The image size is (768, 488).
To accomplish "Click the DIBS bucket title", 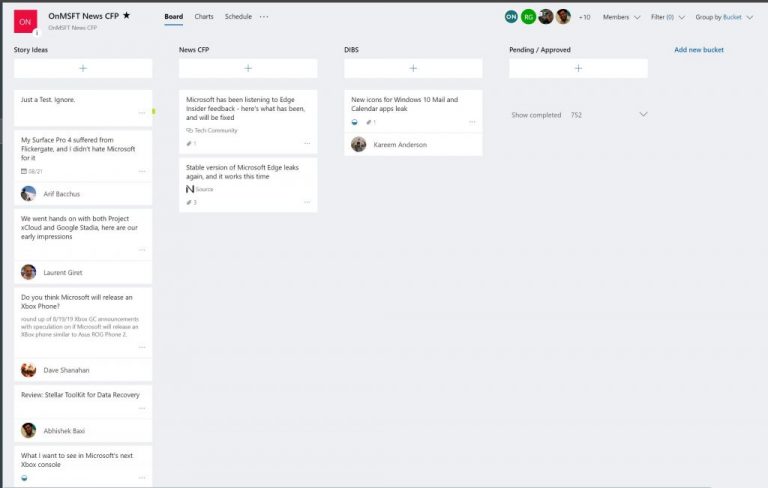I will coord(351,49).
